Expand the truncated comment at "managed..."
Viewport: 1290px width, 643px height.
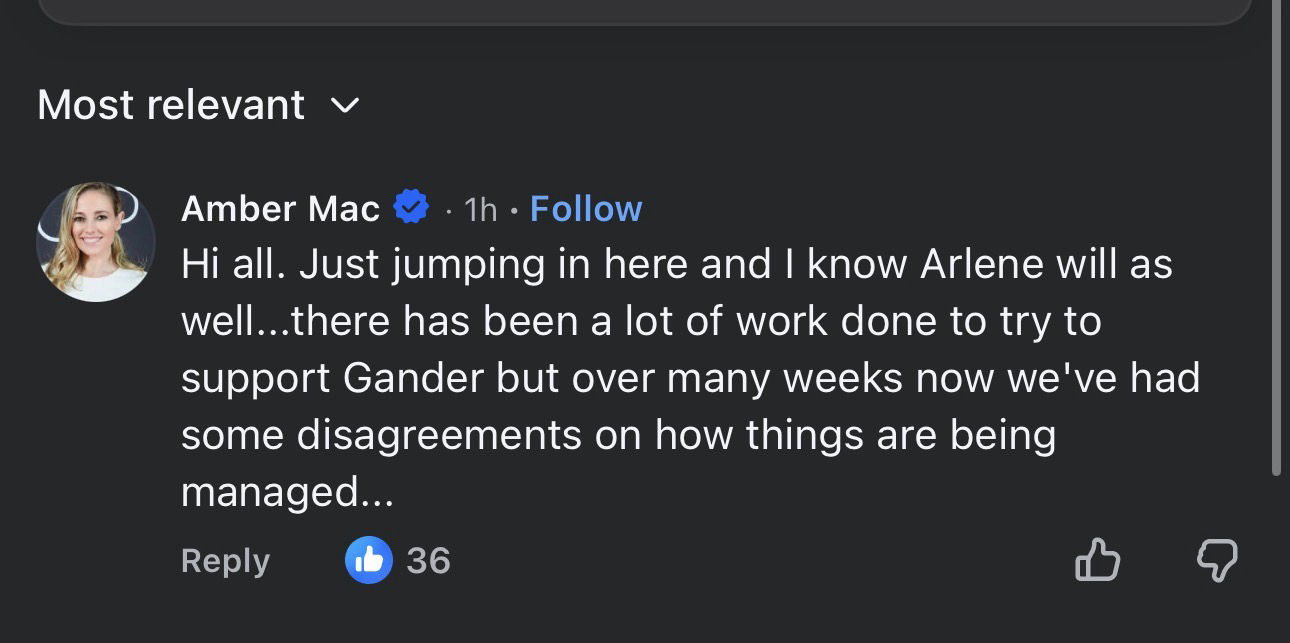click(288, 492)
